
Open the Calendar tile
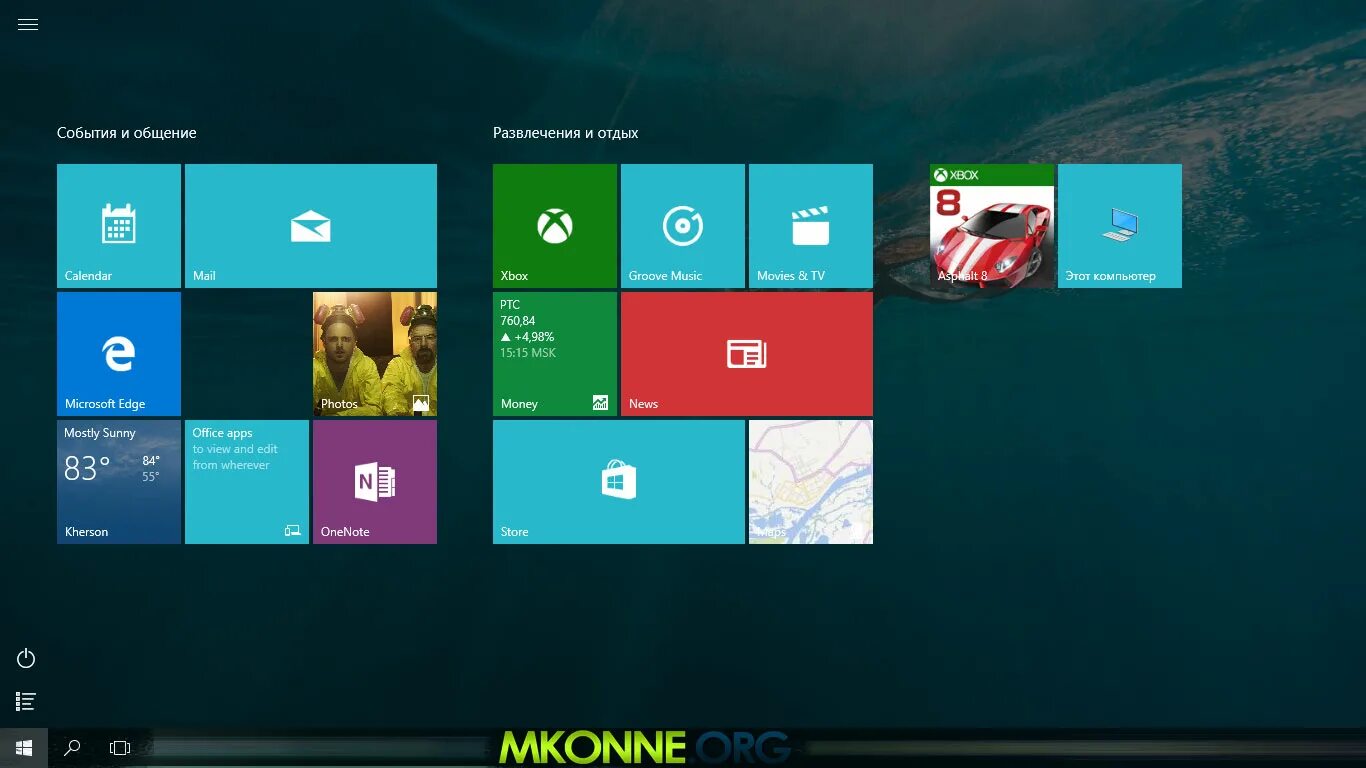pos(119,226)
